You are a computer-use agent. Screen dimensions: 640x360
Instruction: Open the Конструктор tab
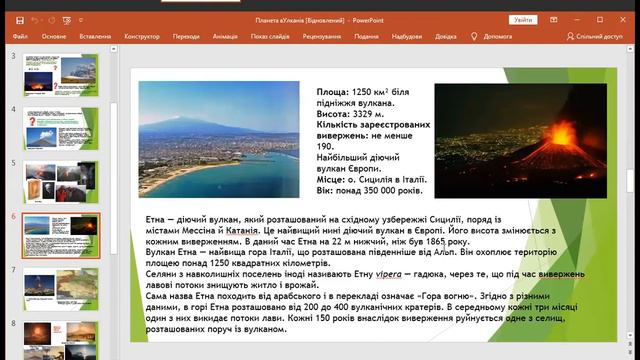[142, 36]
